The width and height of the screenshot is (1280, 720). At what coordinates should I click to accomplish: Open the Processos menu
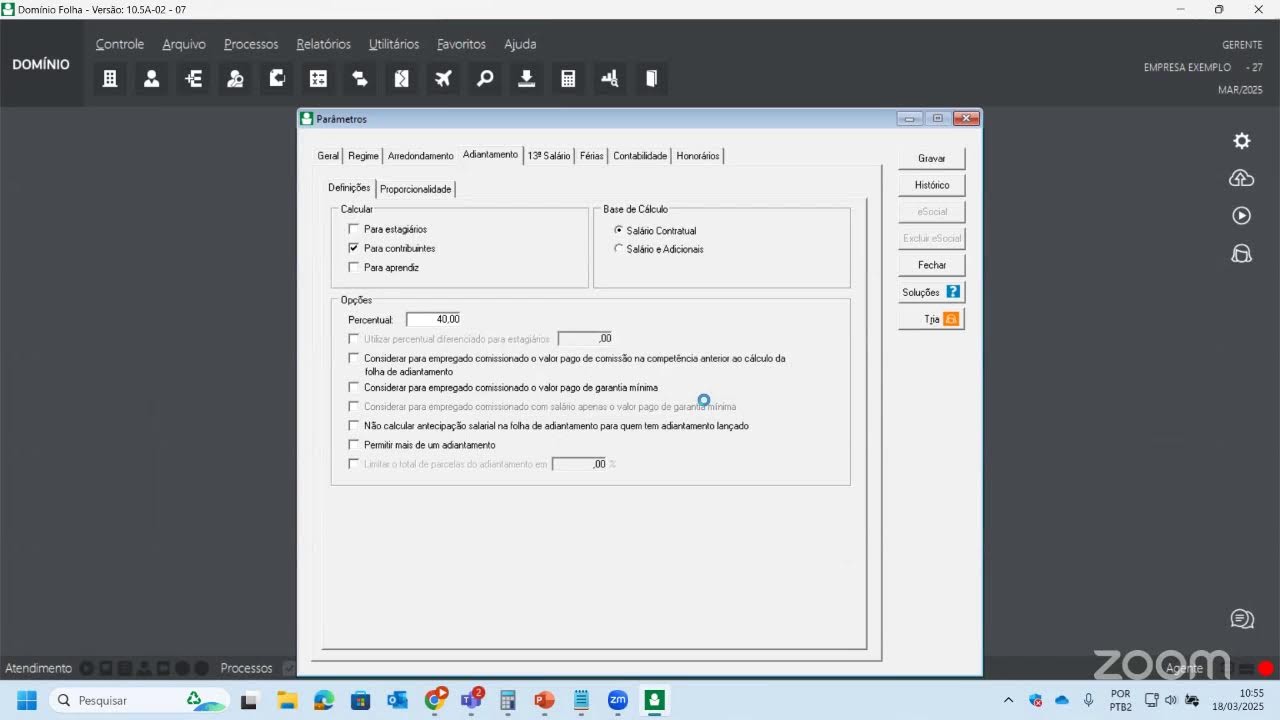[x=251, y=44]
